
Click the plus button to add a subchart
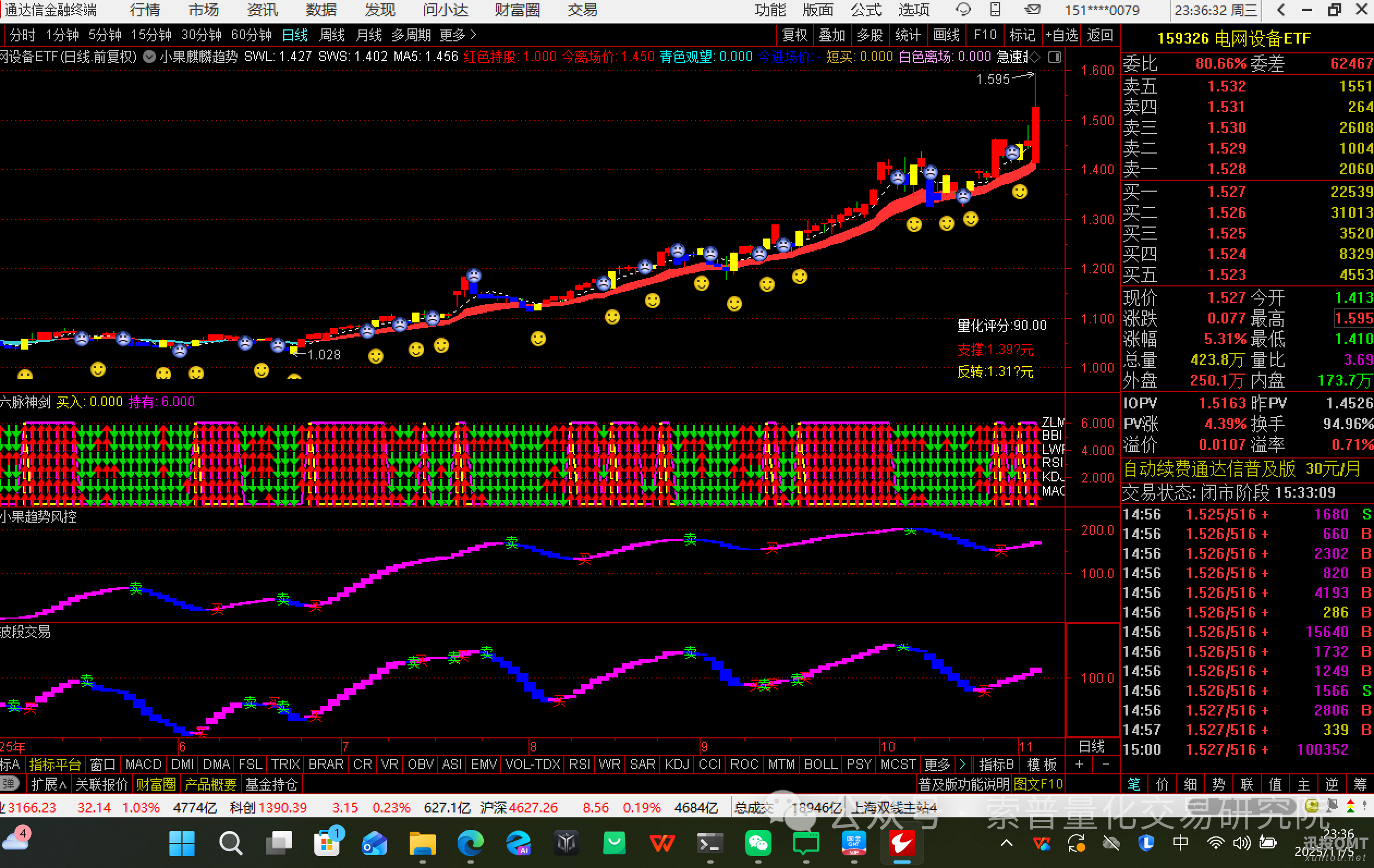tap(1079, 764)
